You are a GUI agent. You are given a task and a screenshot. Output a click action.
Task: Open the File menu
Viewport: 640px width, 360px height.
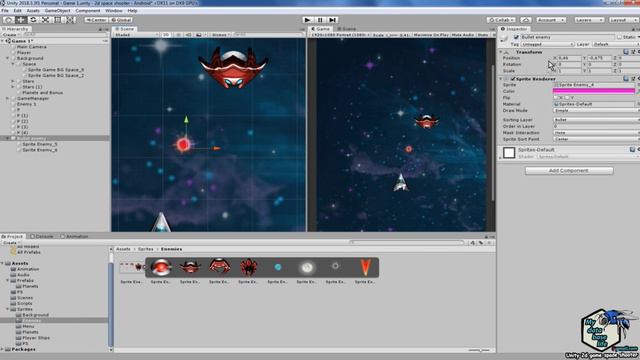tap(5, 11)
